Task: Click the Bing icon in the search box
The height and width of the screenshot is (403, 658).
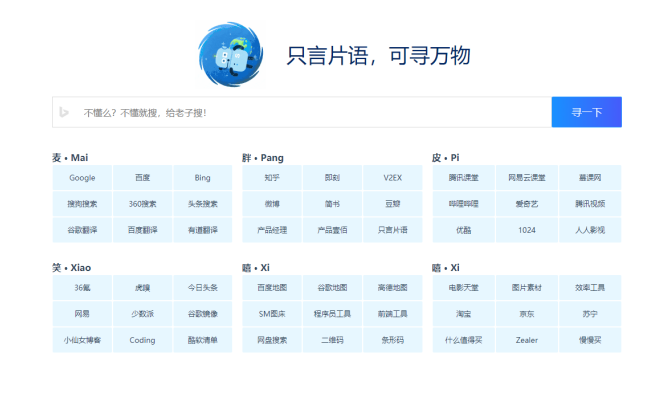Action: (64, 112)
